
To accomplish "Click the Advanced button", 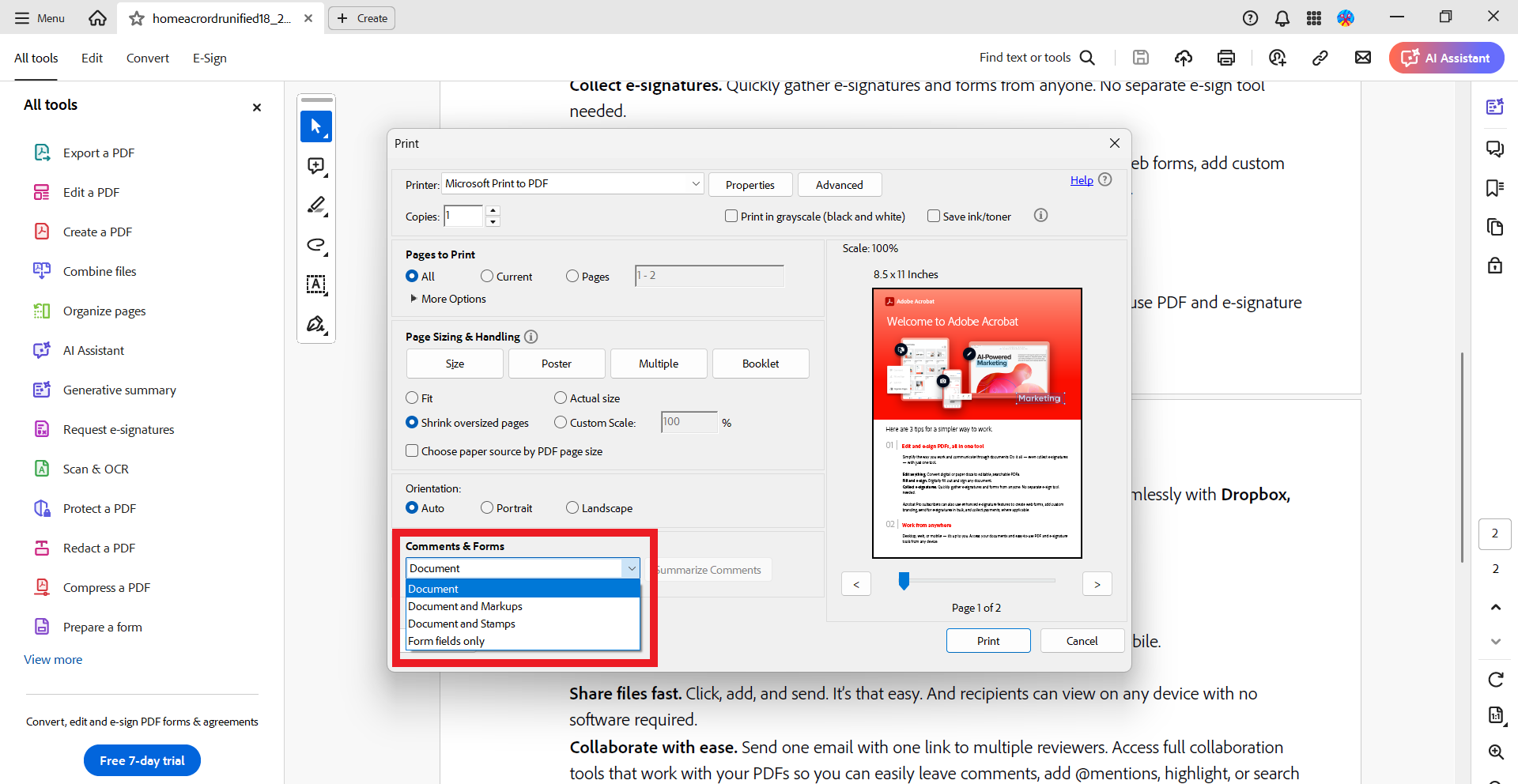I will click(x=840, y=185).
